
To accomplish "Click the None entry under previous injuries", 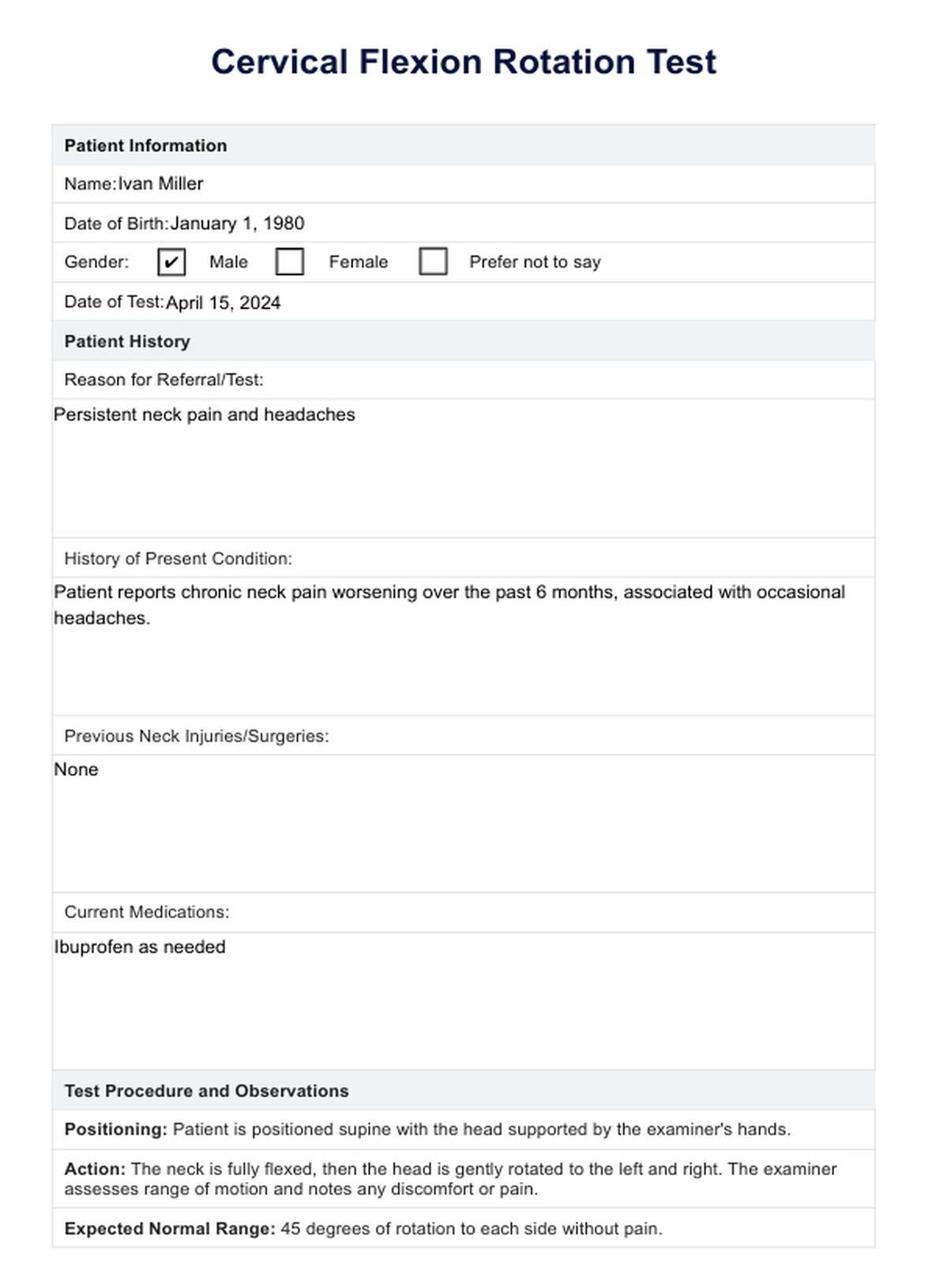I will (77, 770).
